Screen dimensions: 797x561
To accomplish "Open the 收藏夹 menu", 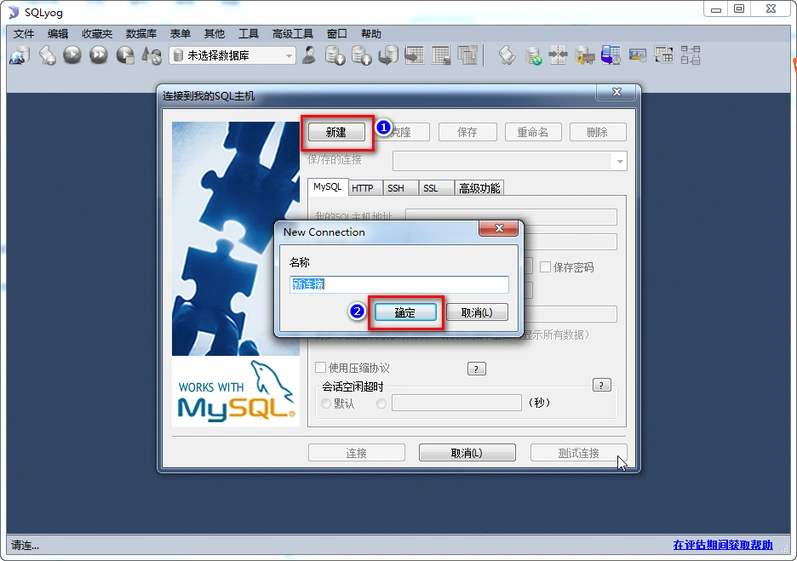I will (97, 34).
